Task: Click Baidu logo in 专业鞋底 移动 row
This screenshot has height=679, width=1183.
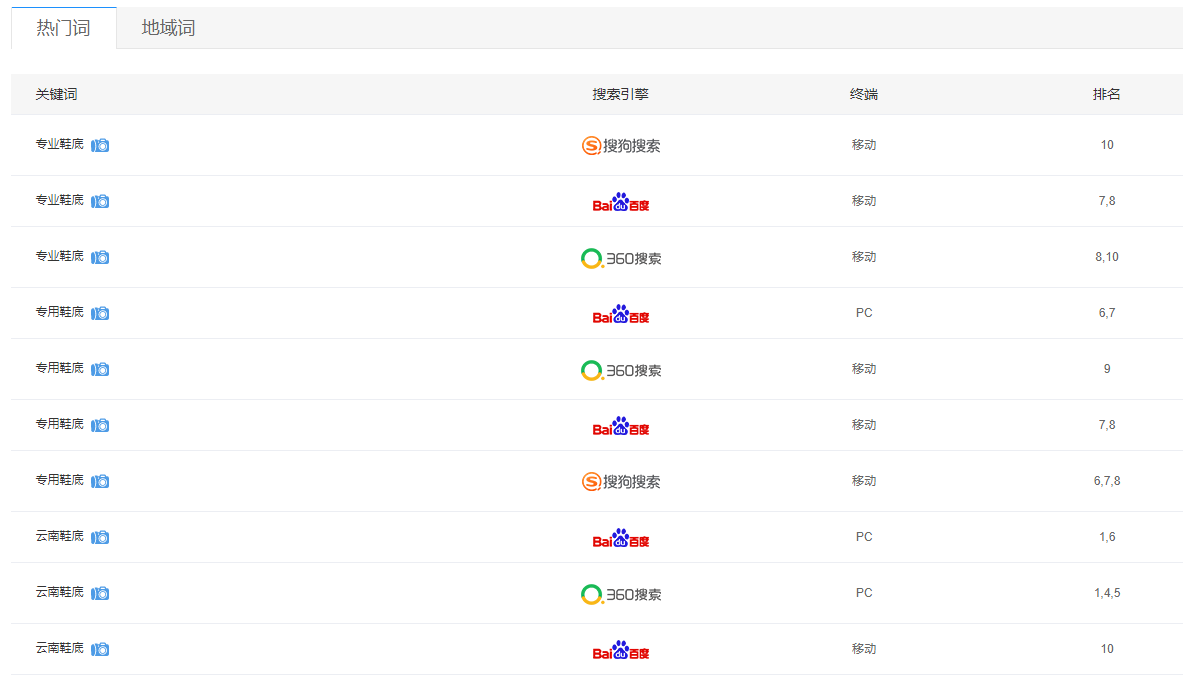Action: [621, 202]
